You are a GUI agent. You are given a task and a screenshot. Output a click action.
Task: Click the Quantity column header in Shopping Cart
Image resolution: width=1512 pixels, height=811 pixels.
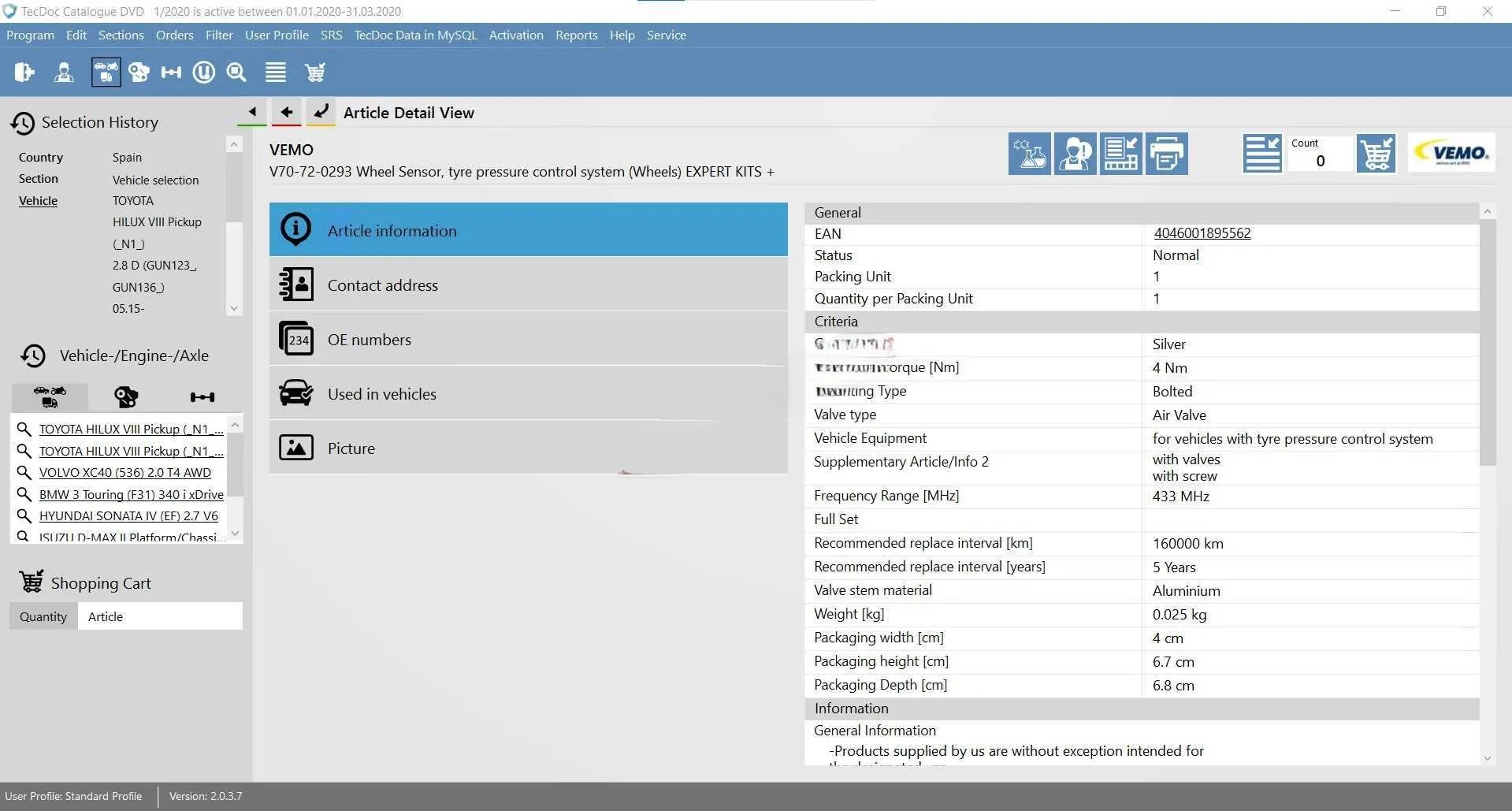coord(43,616)
